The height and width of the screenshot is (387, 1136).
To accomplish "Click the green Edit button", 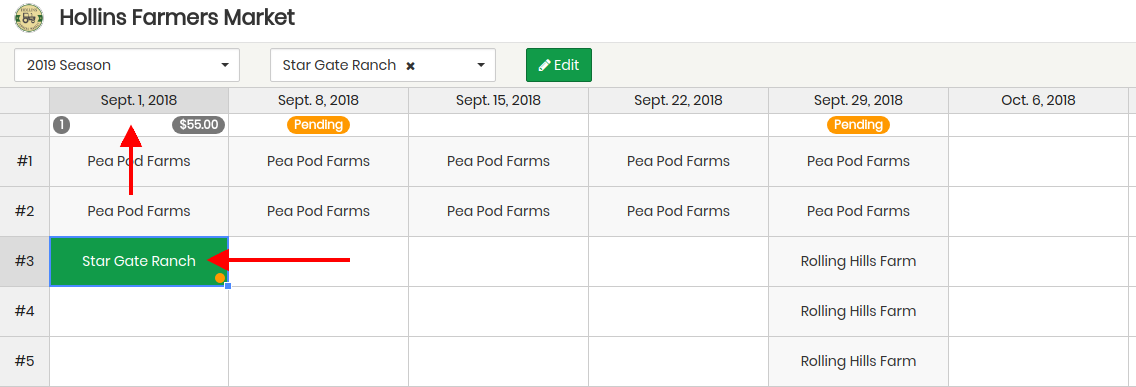I will (x=559, y=65).
